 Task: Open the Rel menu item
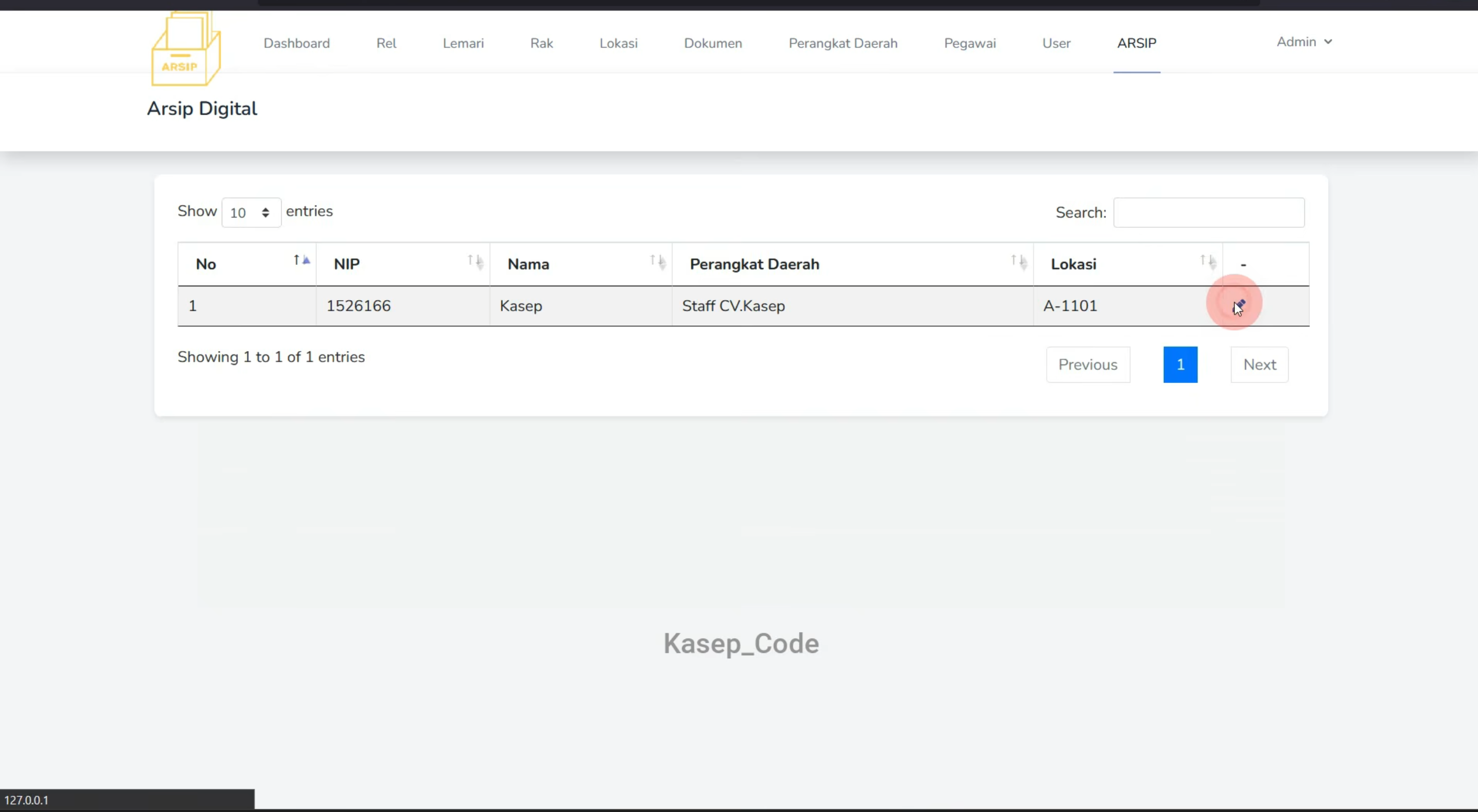387,43
